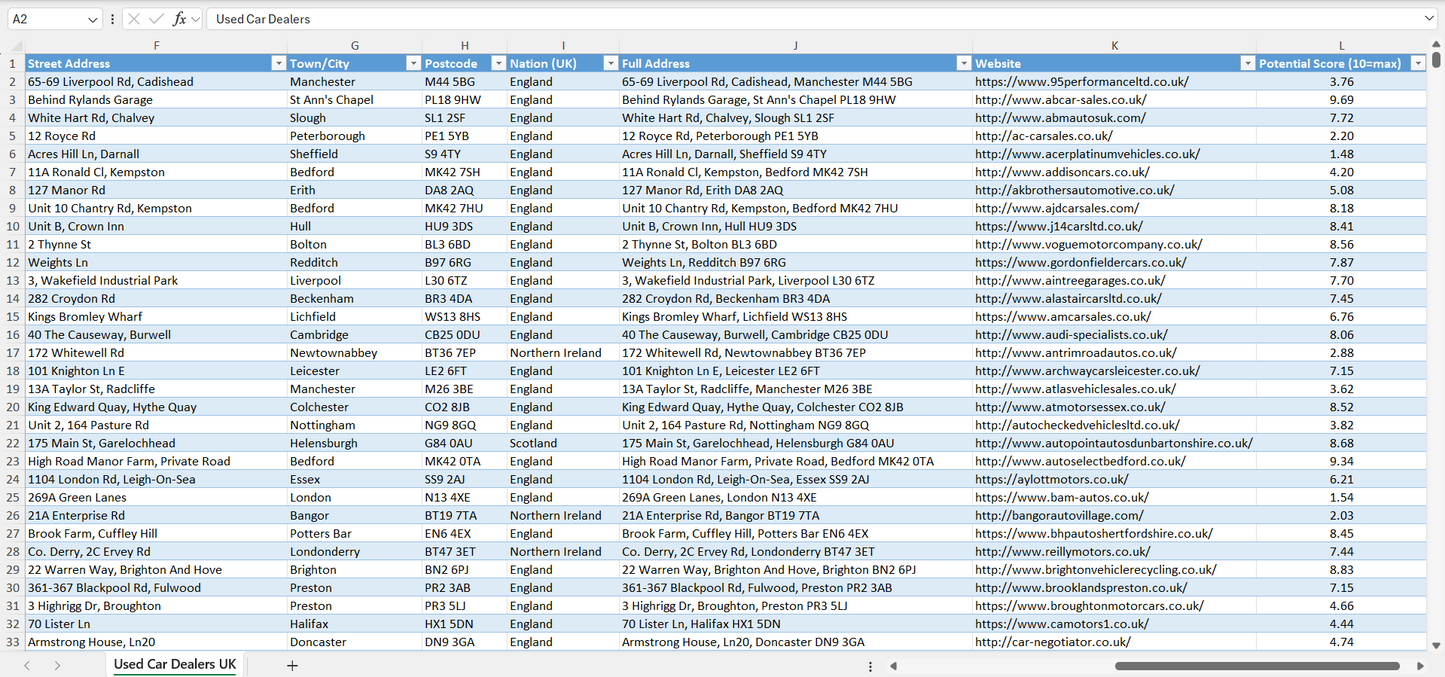Viewport: 1445px width, 677px height.
Task: Select column J header
Action: pyautogui.click(x=795, y=45)
